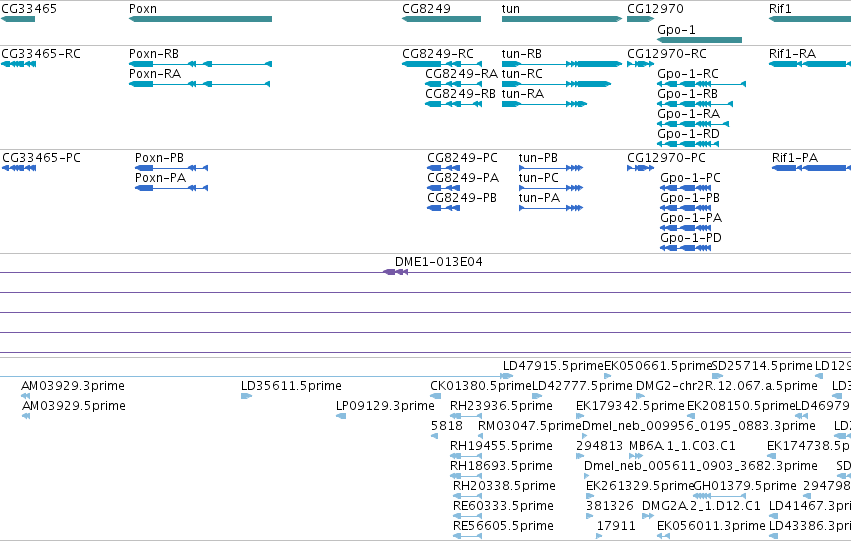The image size is (851, 541).
Task: Select EST LD47915.5prime
Action: pos(507,376)
